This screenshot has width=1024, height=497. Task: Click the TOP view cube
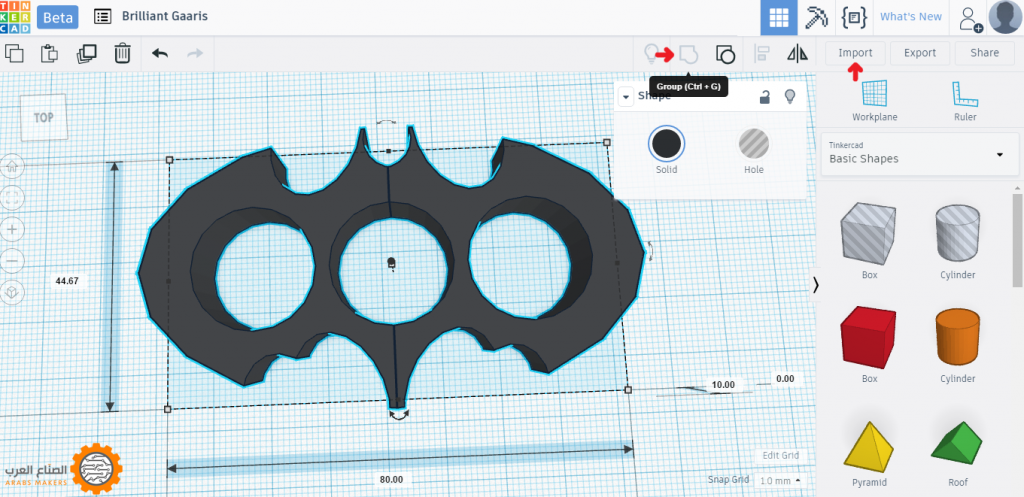point(44,118)
